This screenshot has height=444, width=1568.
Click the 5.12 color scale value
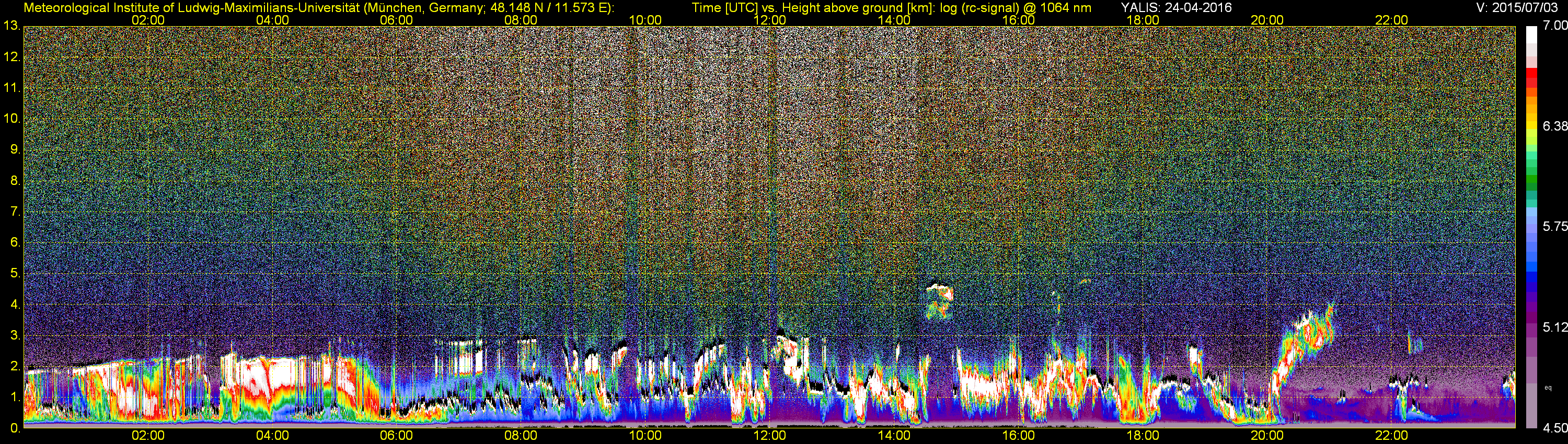tap(1554, 327)
